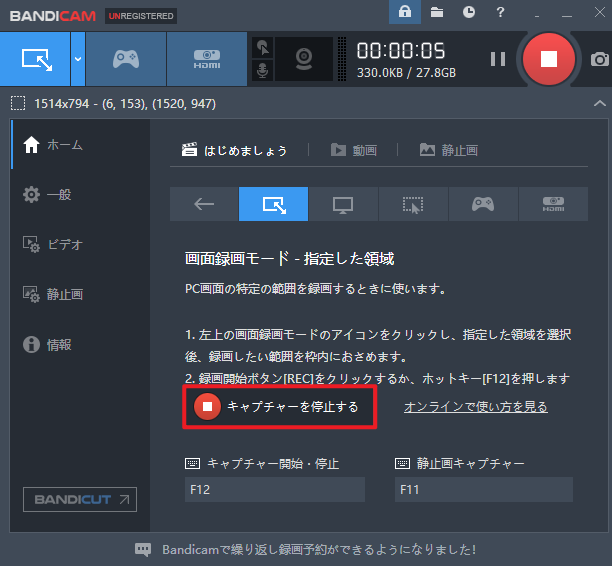Select the HDMI device icon in mode row
The image size is (612, 566).
[x=553, y=204]
